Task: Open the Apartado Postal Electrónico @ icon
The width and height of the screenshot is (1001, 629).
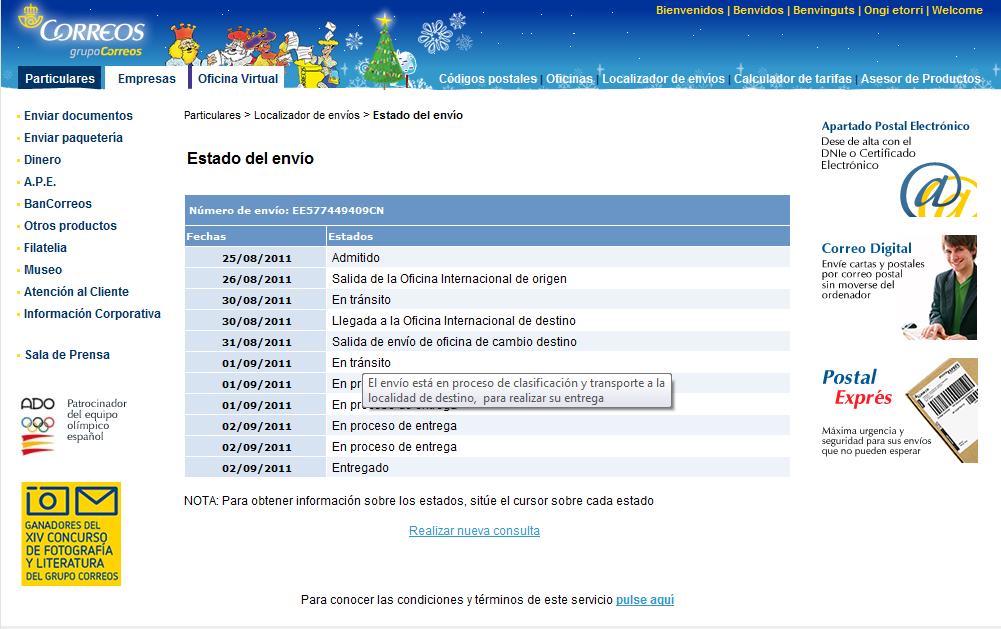Action: point(938,190)
